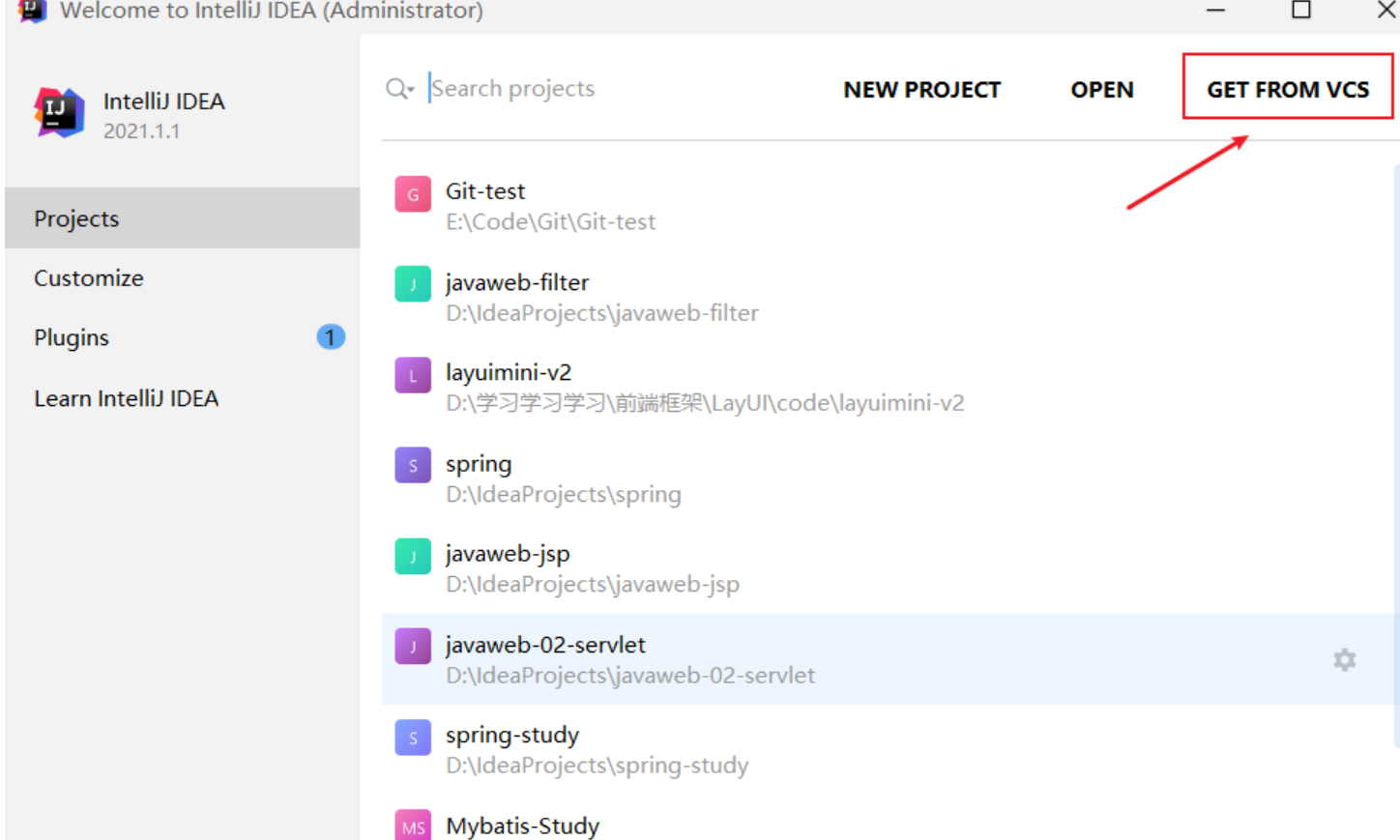Click the OPEN button
The image size is (1400, 840).
pos(1101,90)
